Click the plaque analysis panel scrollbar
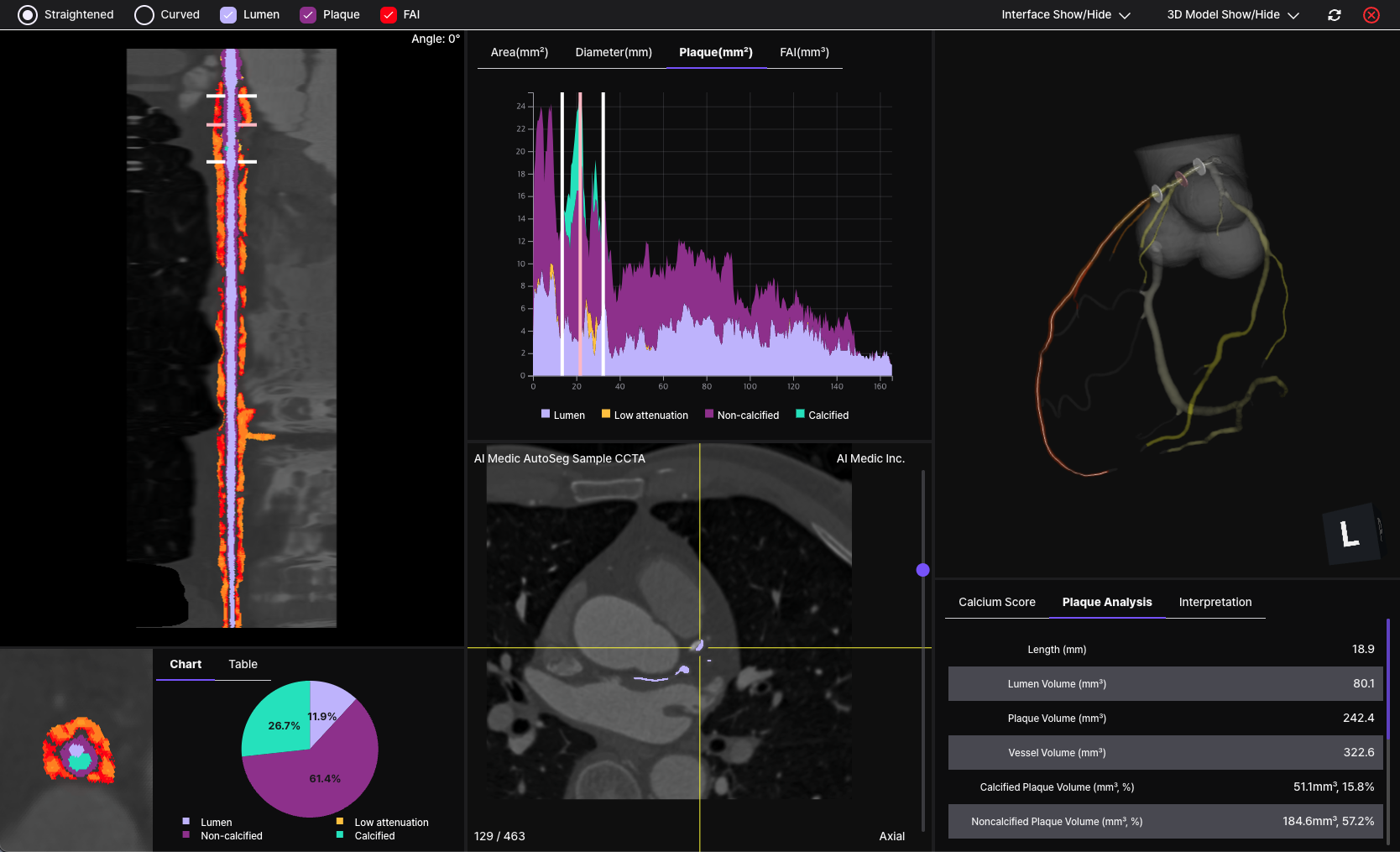The width and height of the screenshot is (1400, 852). pos(1388,679)
